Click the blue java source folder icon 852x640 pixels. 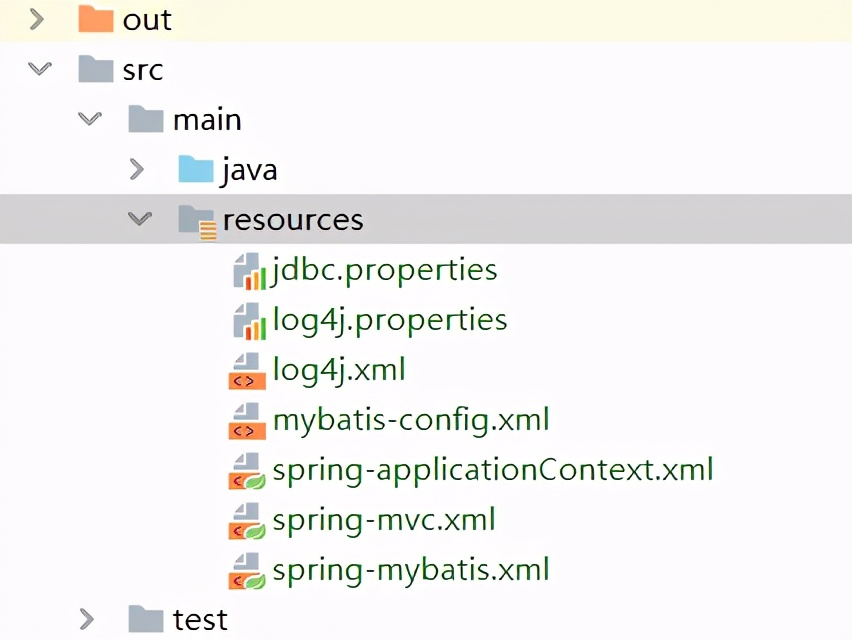(196, 169)
